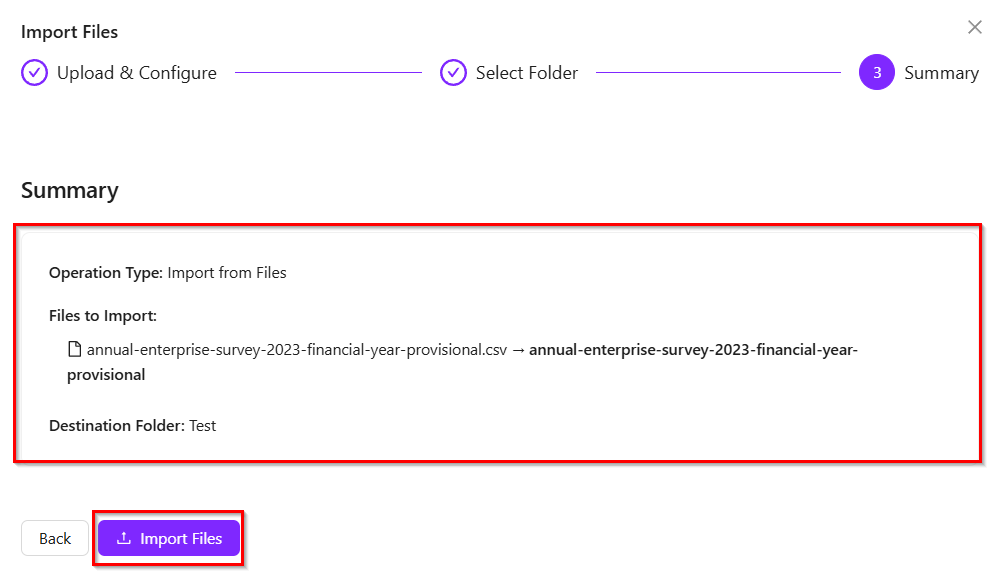Image resolution: width=995 pixels, height=574 pixels.
Task: Select the Summary step label
Action: (941, 73)
